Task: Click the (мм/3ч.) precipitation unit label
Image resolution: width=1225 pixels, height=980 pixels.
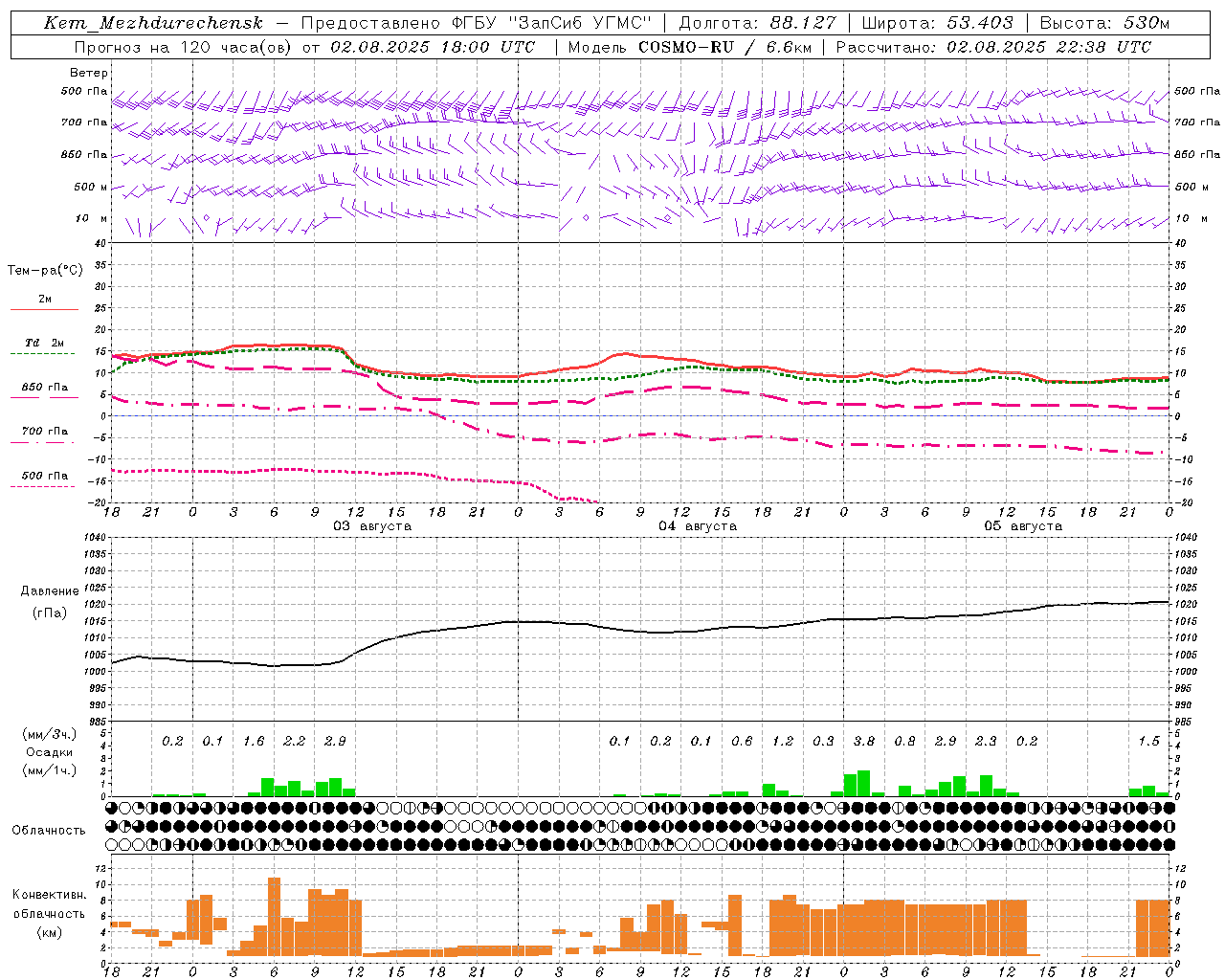Action: (48, 734)
